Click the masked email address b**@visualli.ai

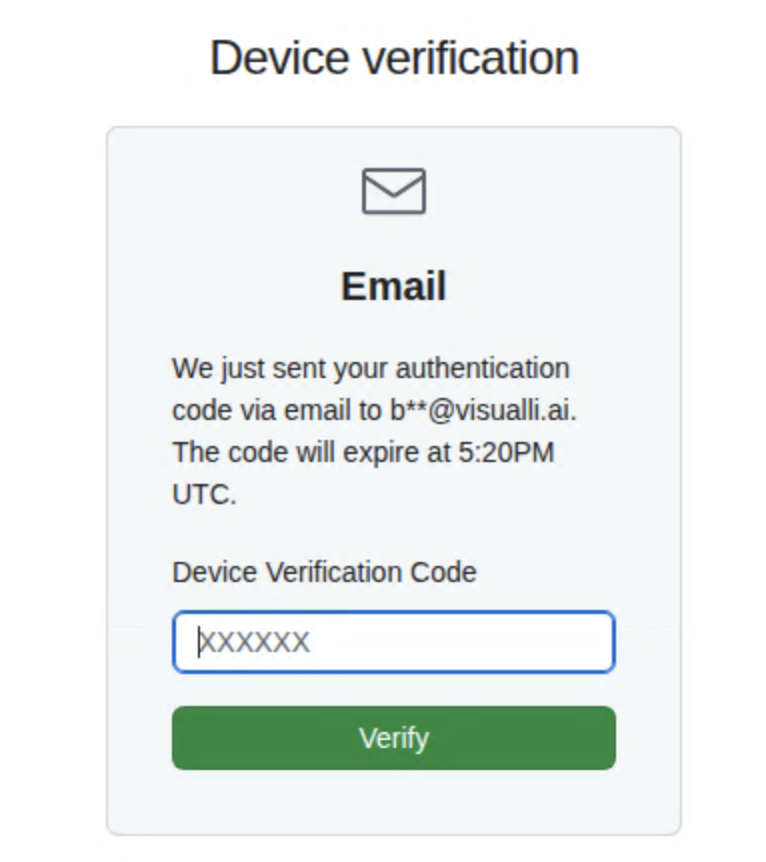pyautogui.click(x=484, y=411)
